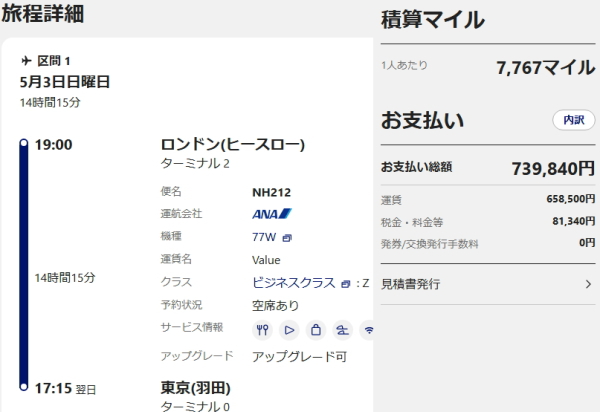Viewport: 600px width, 412px height.
Task: Click the 739,840円 total payment amount
Action: (553, 168)
